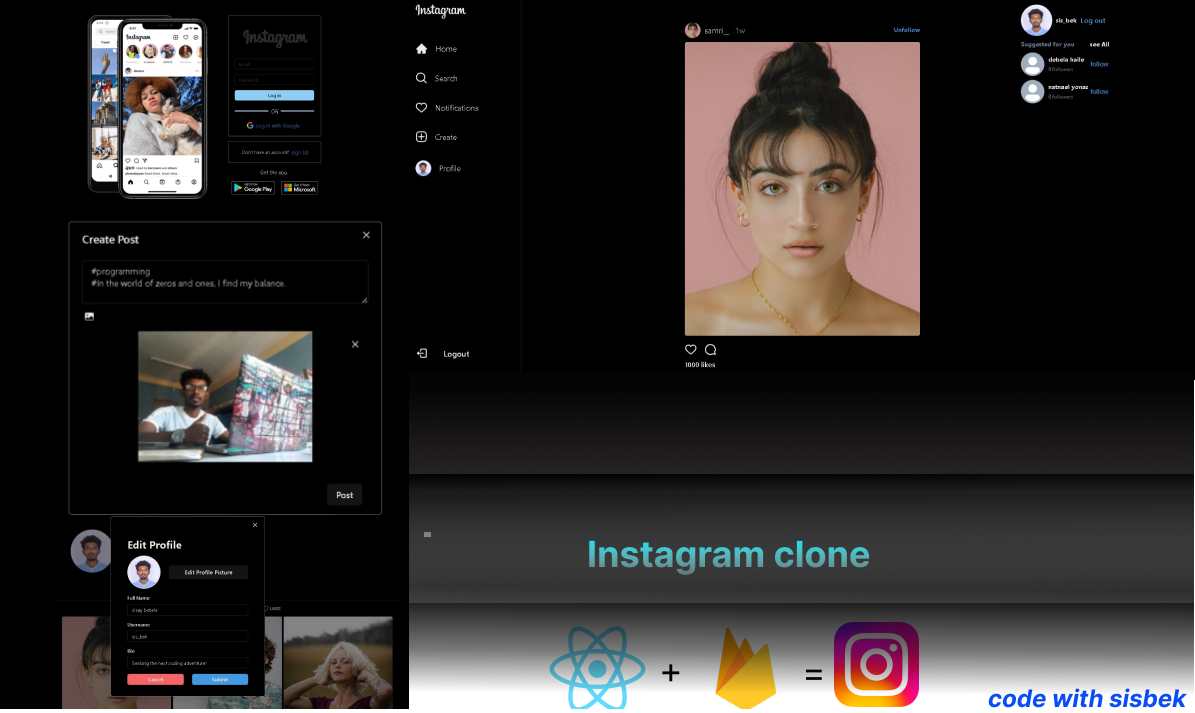Click the "natnael yonas" name in suggestions
Screen dimensions: 1195x713
(x=1068, y=87)
